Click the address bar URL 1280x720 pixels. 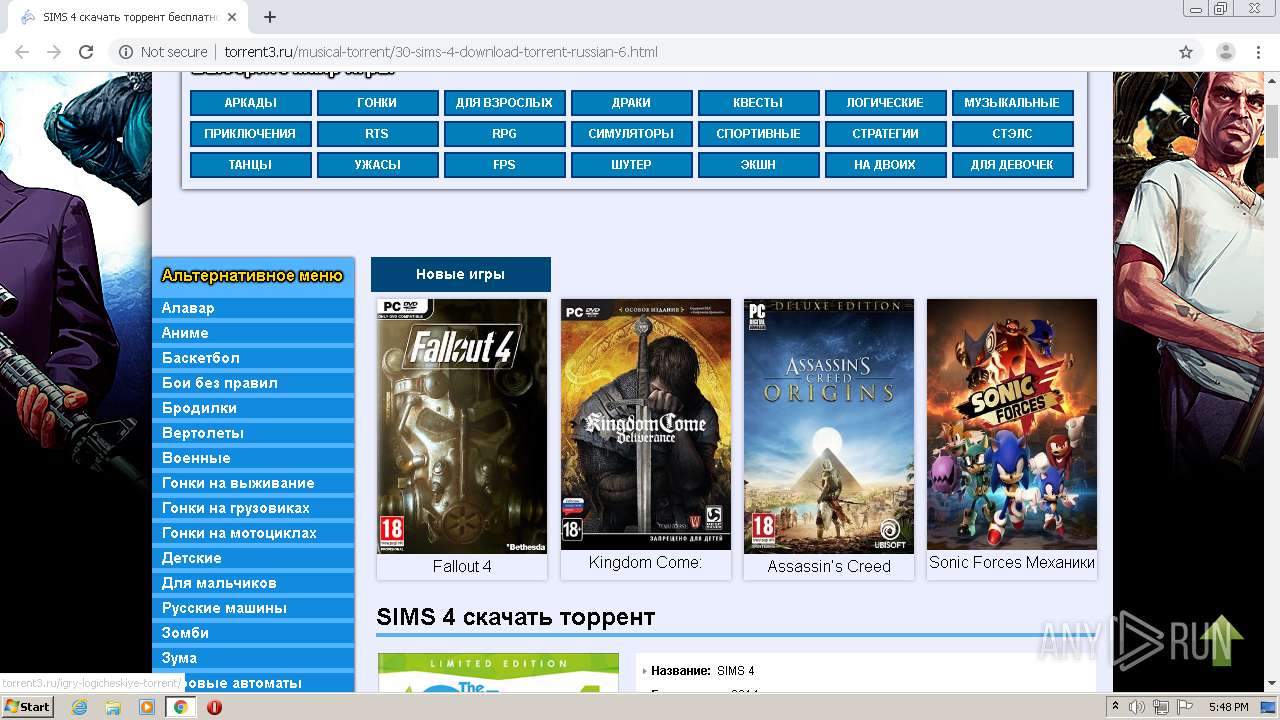coord(441,52)
